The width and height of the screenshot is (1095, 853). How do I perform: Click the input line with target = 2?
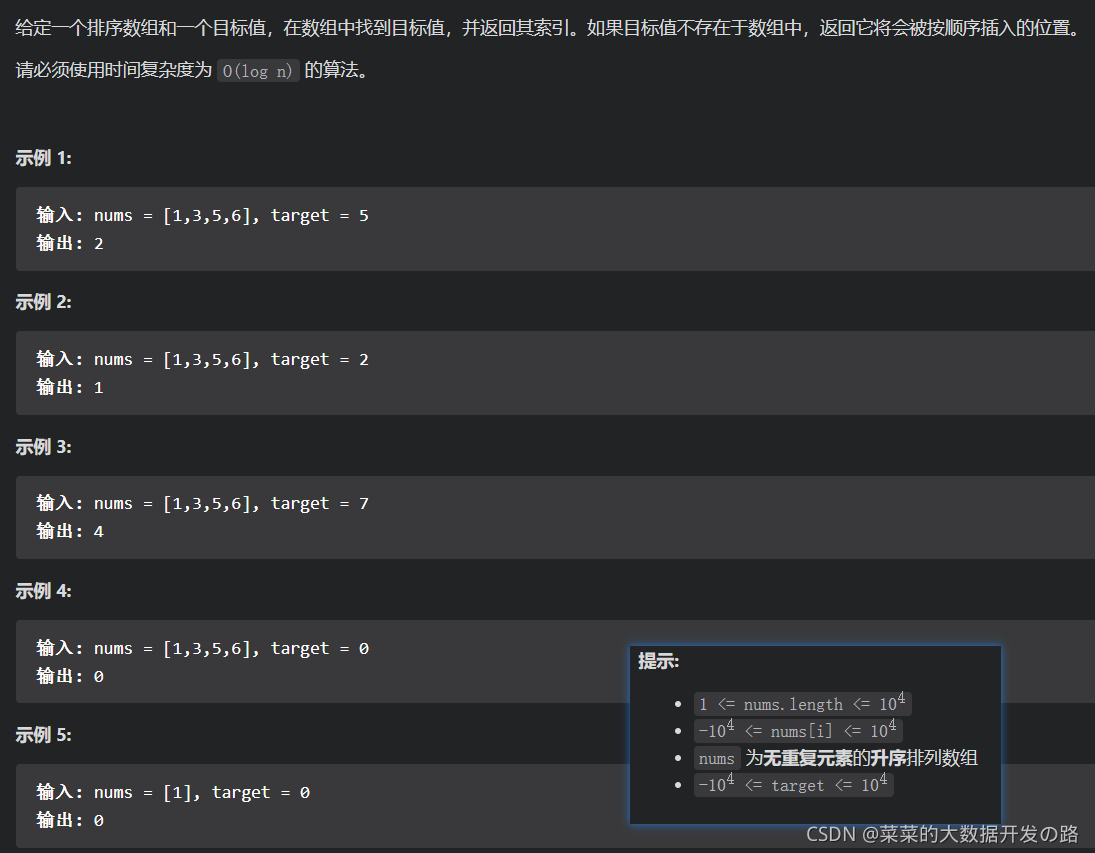(203, 359)
